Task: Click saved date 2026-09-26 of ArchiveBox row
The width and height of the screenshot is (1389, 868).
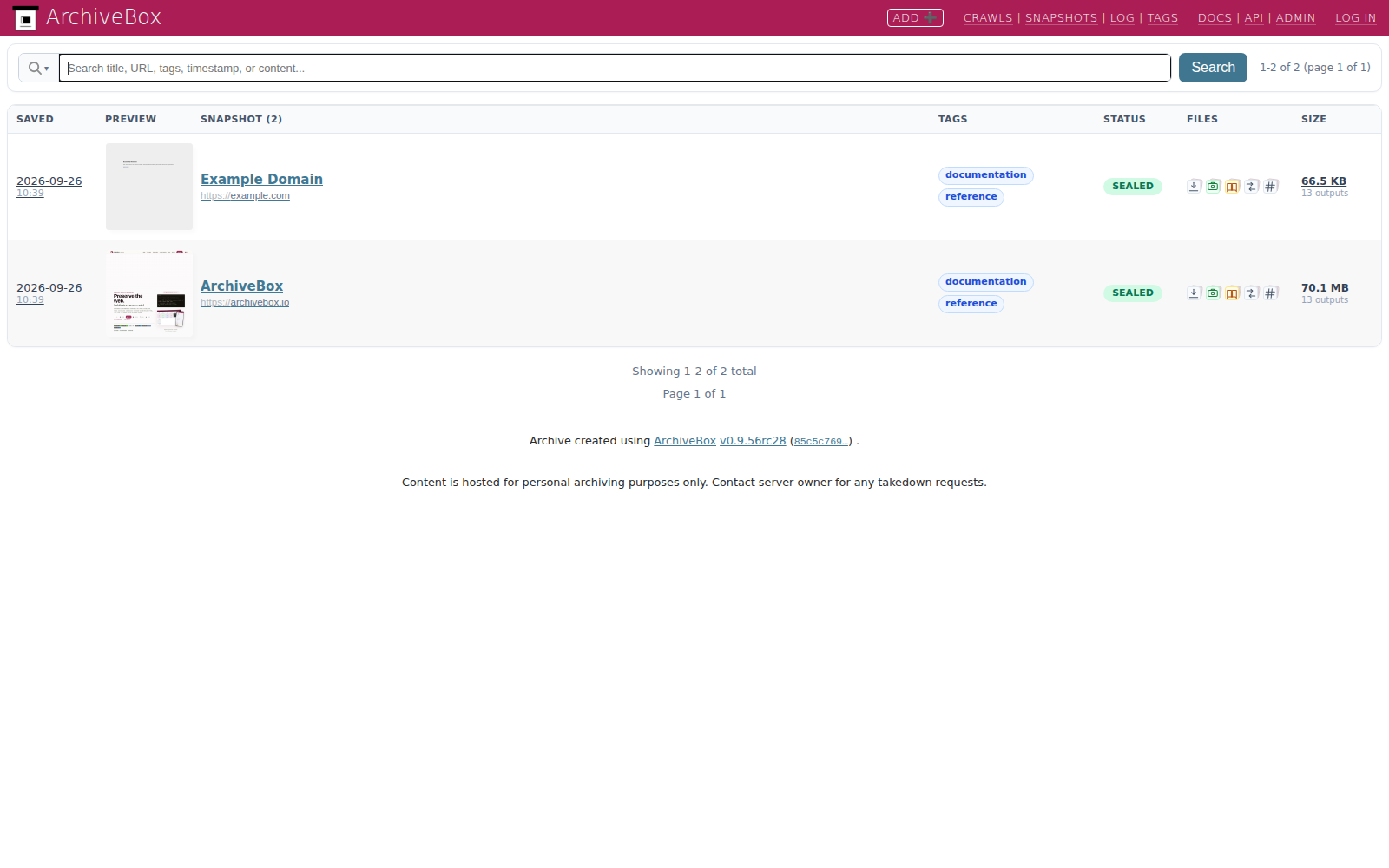Action: (49, 288)
